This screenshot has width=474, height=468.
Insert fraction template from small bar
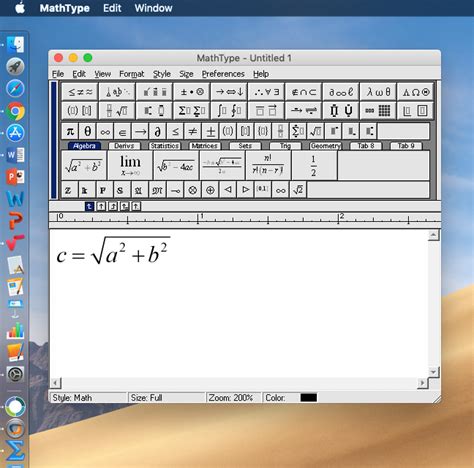click(280, 131)
